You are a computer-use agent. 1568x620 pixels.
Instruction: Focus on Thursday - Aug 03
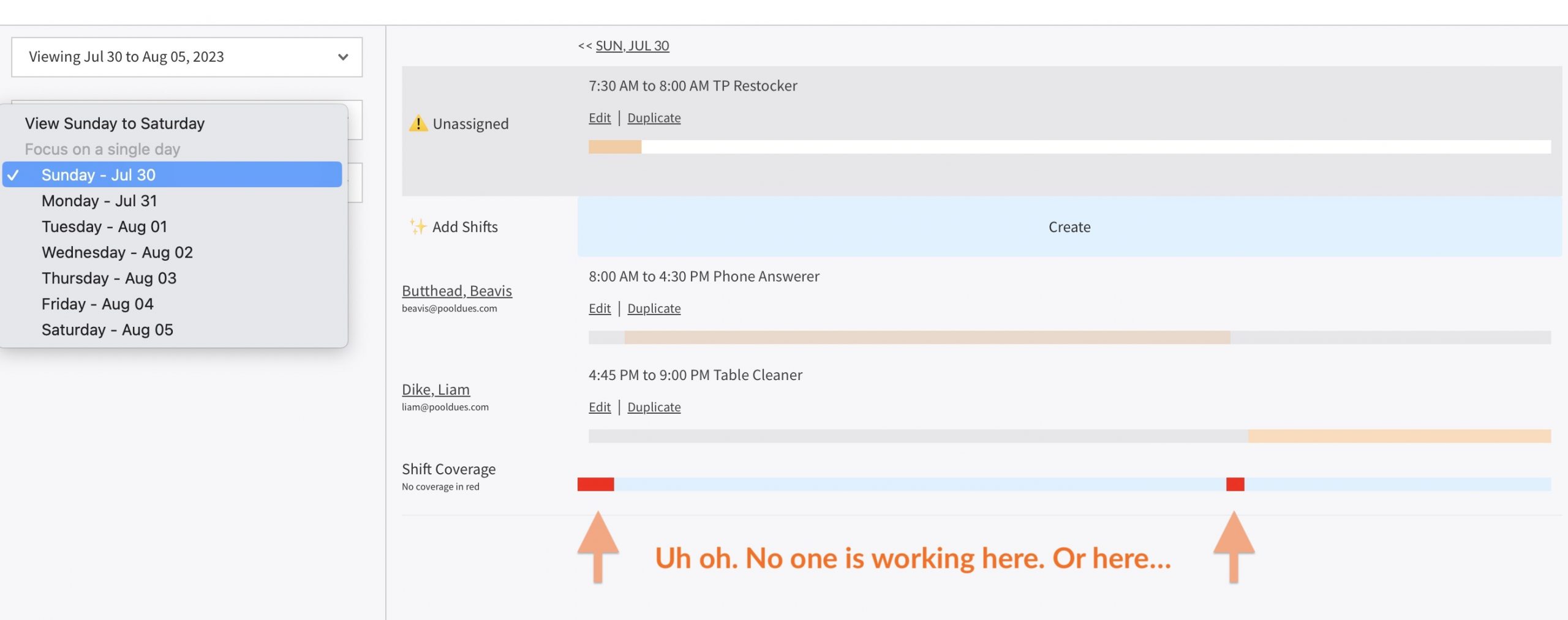[109, 278]
